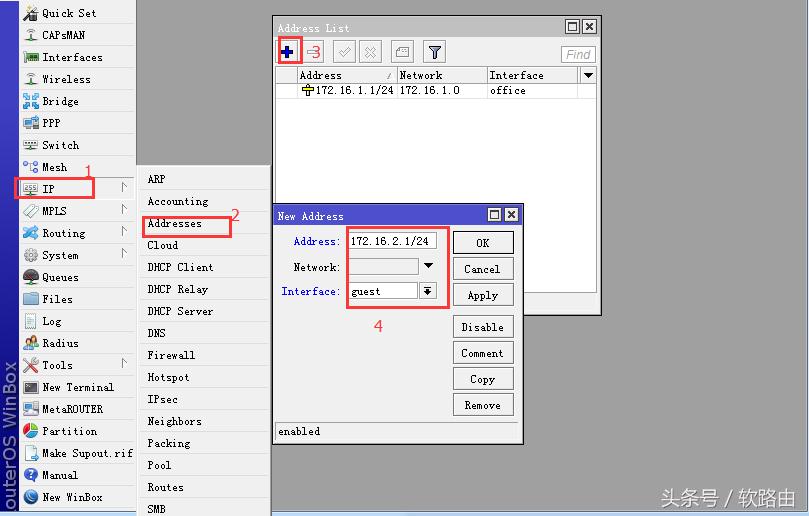Click the Interfaces card icon
This screenshot has height=516, width=809.
30,57
